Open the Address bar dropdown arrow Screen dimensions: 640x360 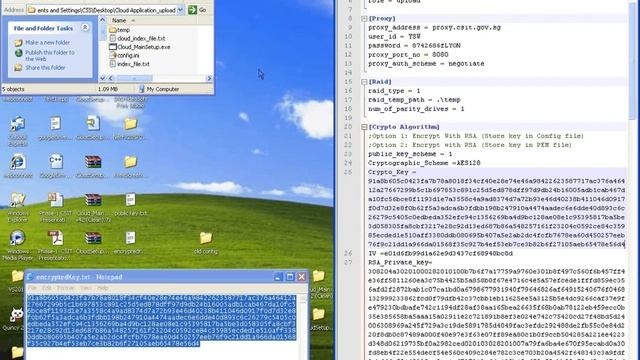[x=180, y=10]
